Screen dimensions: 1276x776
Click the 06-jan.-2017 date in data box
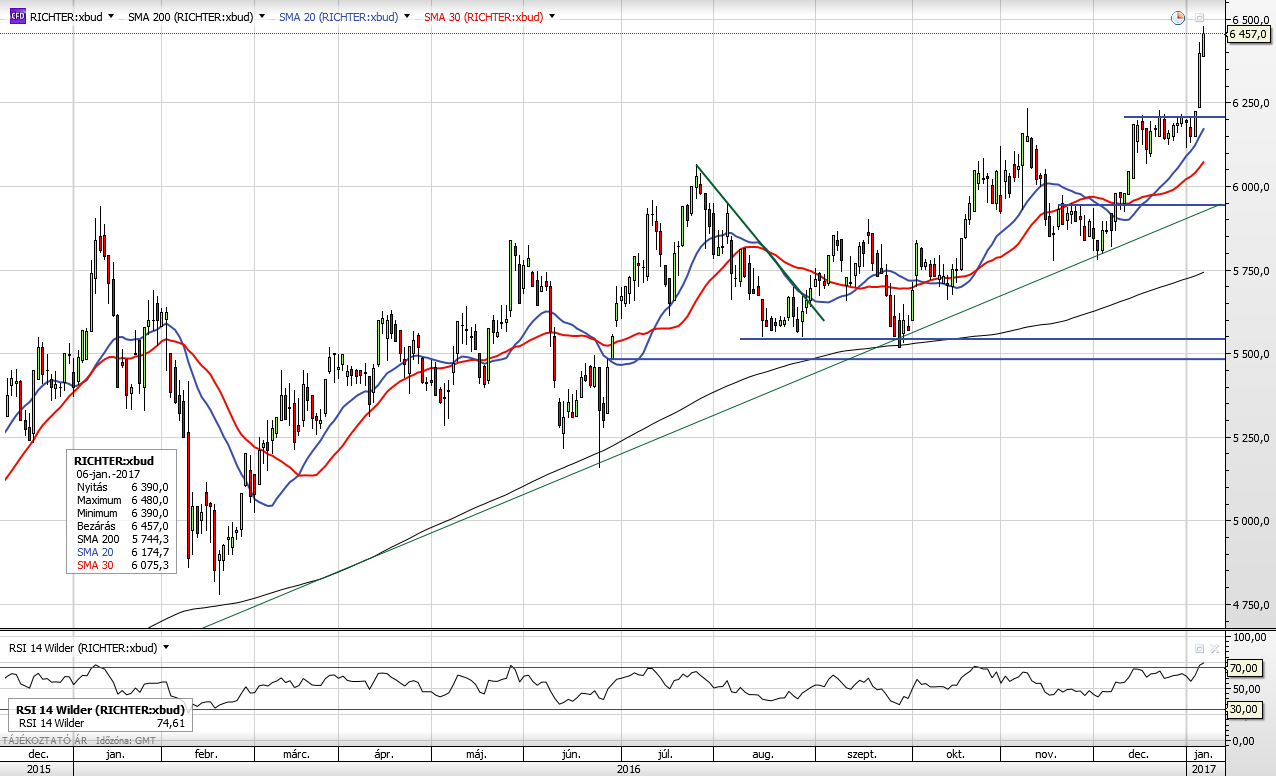click(x=108, y=473)
